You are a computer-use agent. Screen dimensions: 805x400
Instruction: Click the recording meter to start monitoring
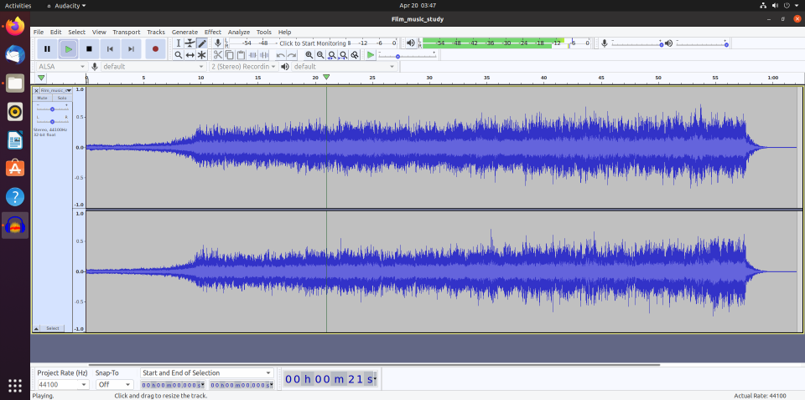point(312,43)
